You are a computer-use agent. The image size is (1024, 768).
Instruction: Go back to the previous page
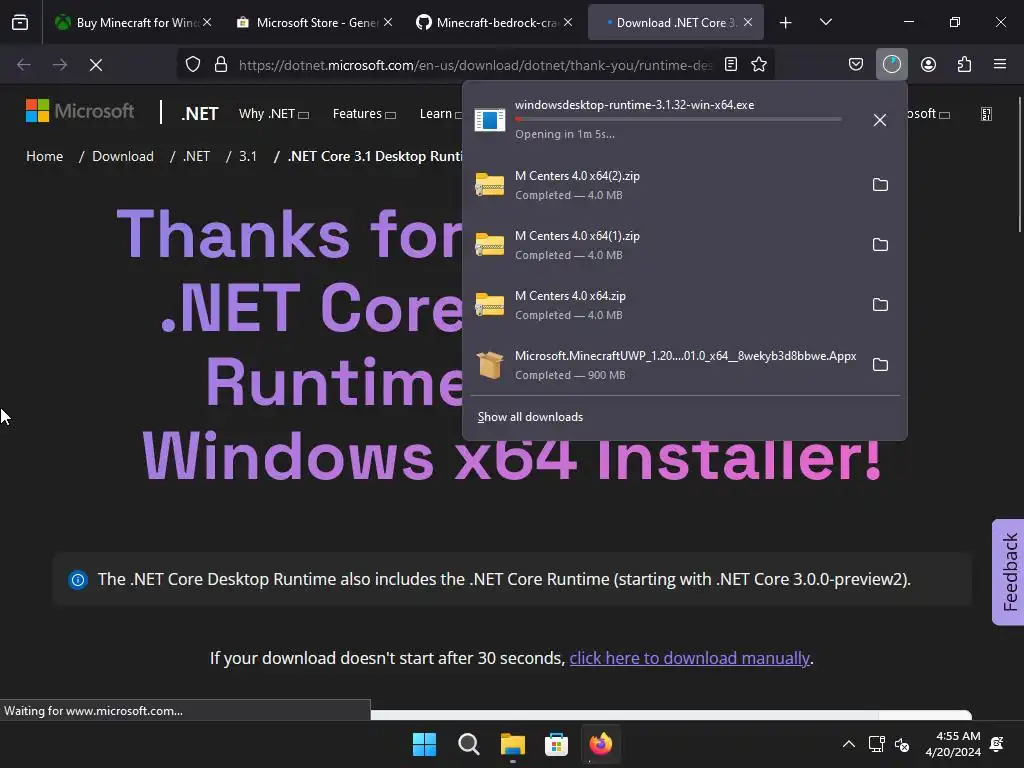click(24, 65)
